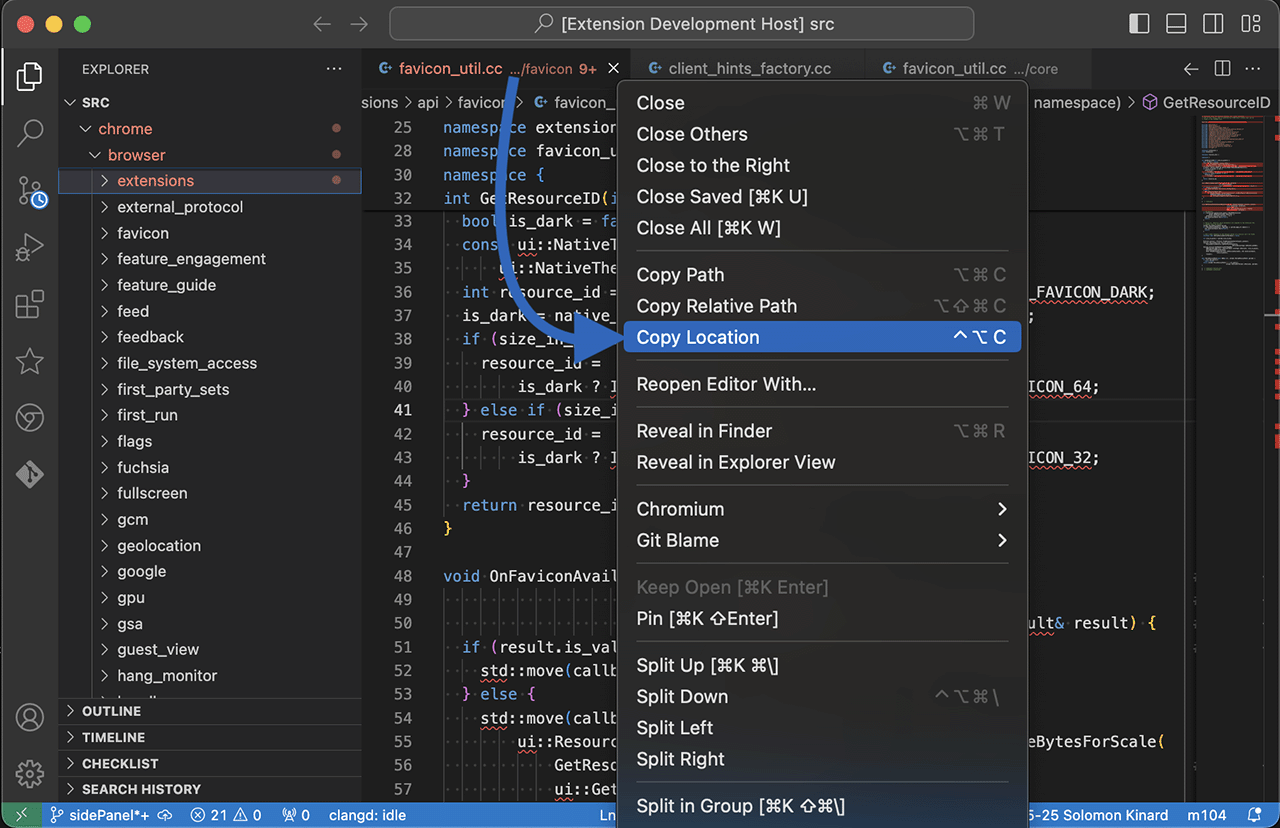1280x828 pixels.
Task: Toggle the Primary Side Bar layout button
Action: click(1139, 23)
